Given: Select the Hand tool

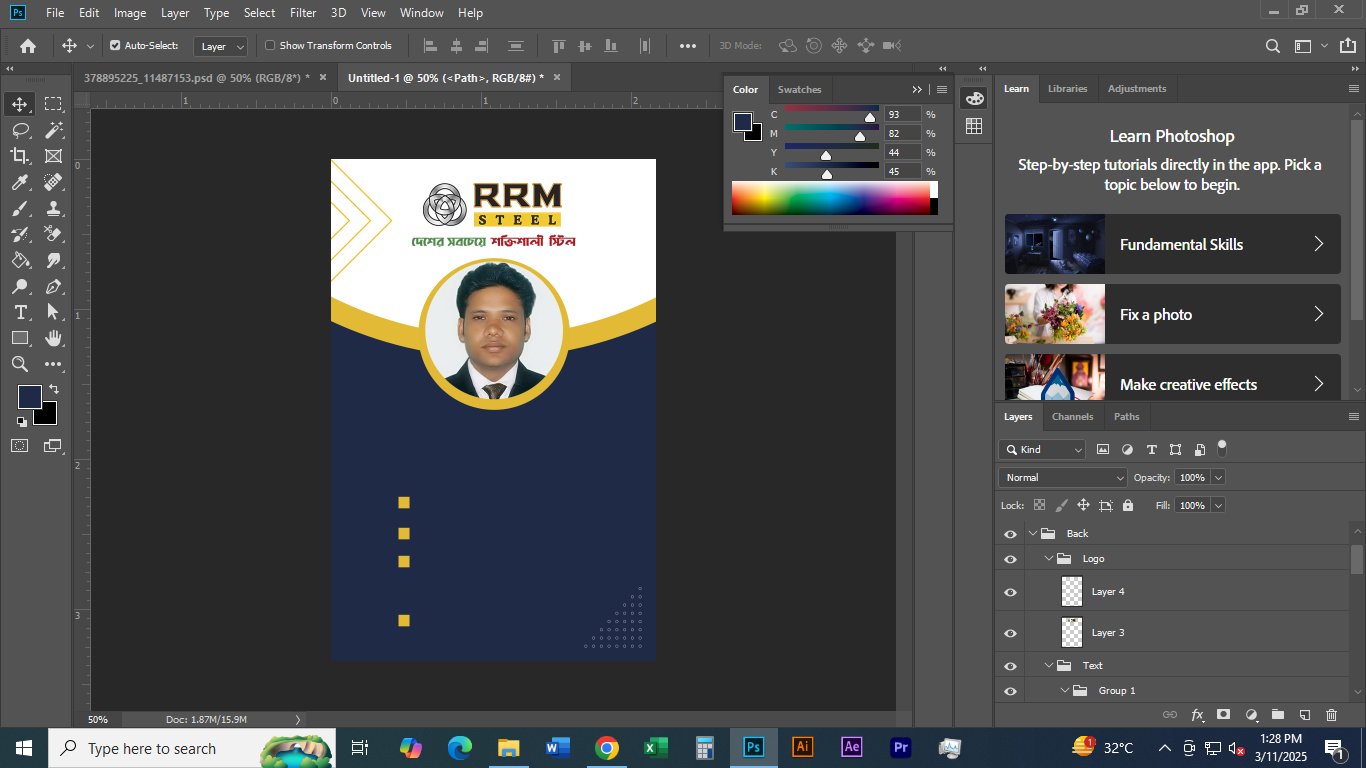Looking at the screenshot, I should 53,338.
